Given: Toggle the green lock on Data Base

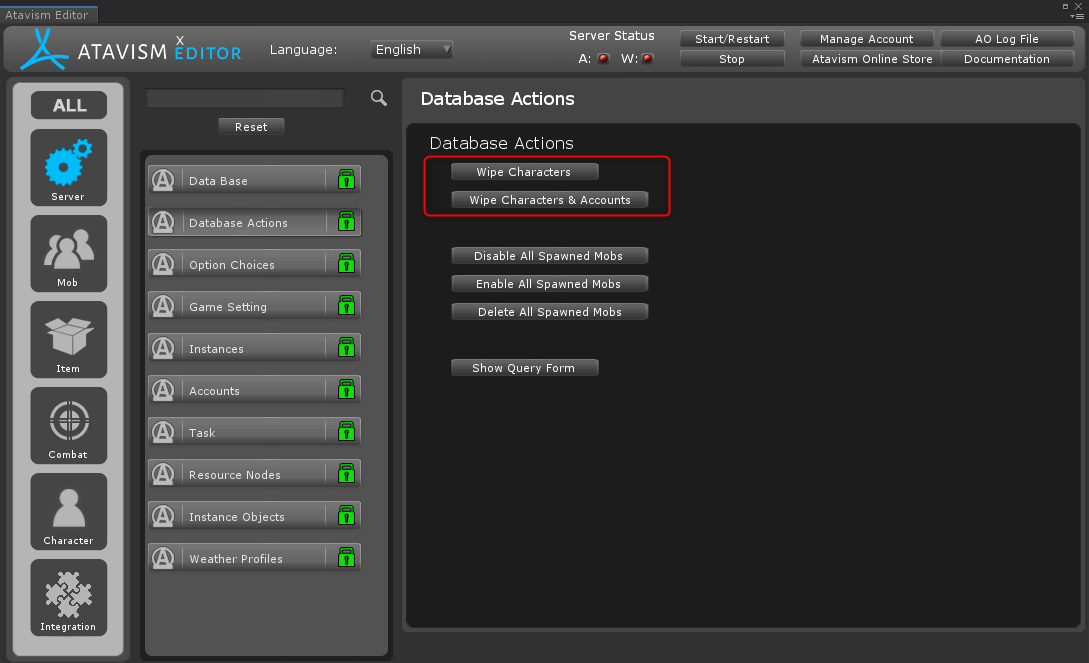Looking at the screenshot, I should click(346, 180).
